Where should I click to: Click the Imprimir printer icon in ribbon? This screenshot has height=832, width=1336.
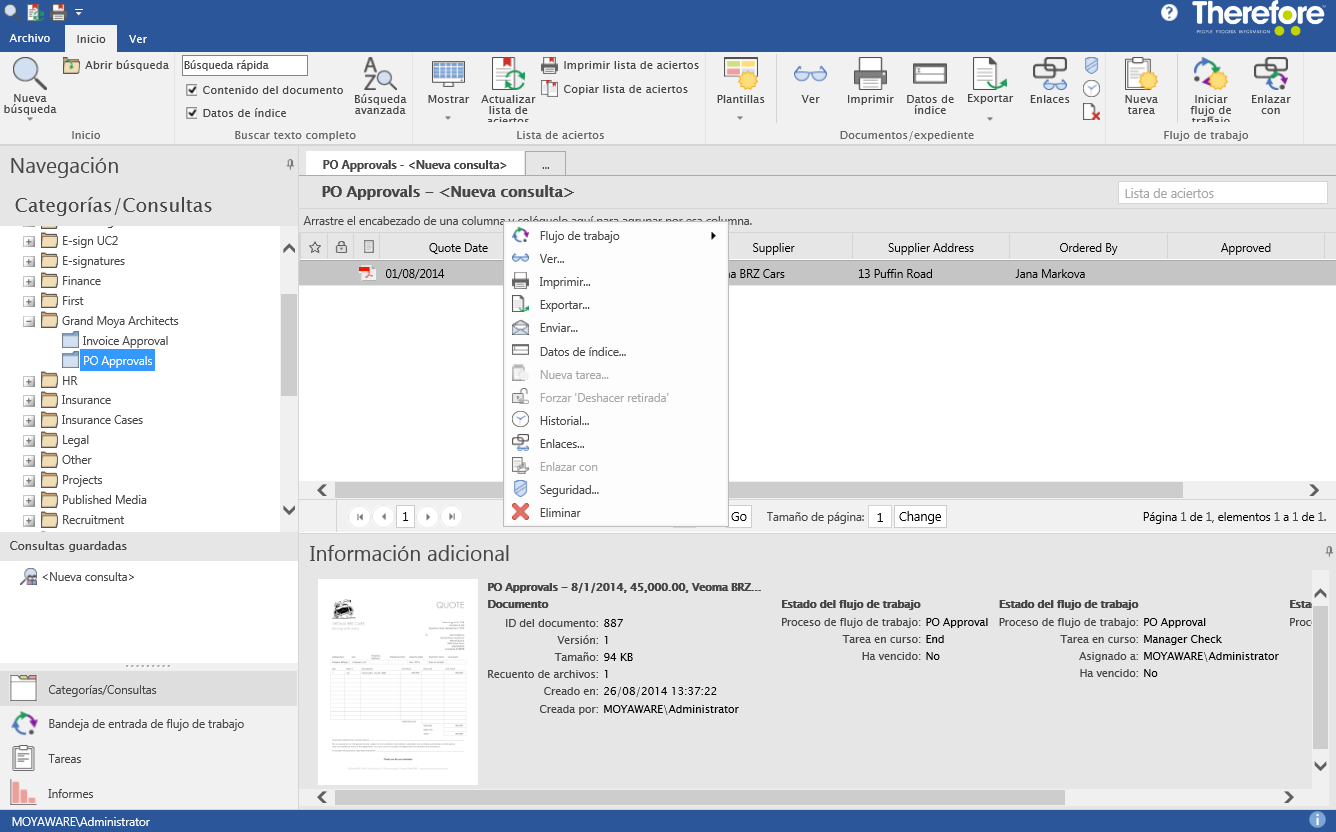pyautogui.click(x=870, y=74)
